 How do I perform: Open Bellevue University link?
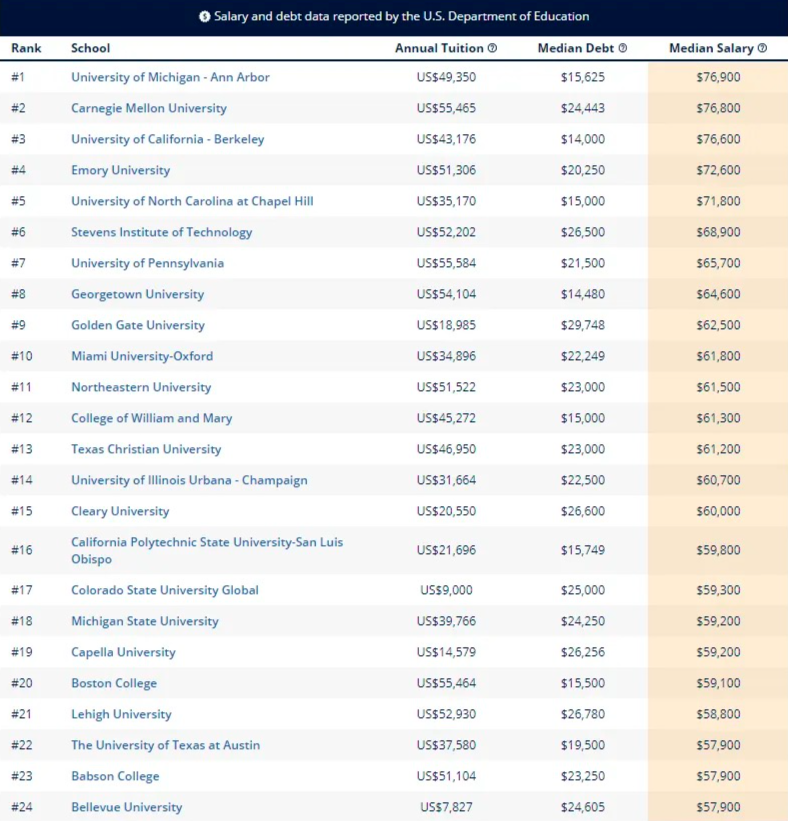click(127, 807)
